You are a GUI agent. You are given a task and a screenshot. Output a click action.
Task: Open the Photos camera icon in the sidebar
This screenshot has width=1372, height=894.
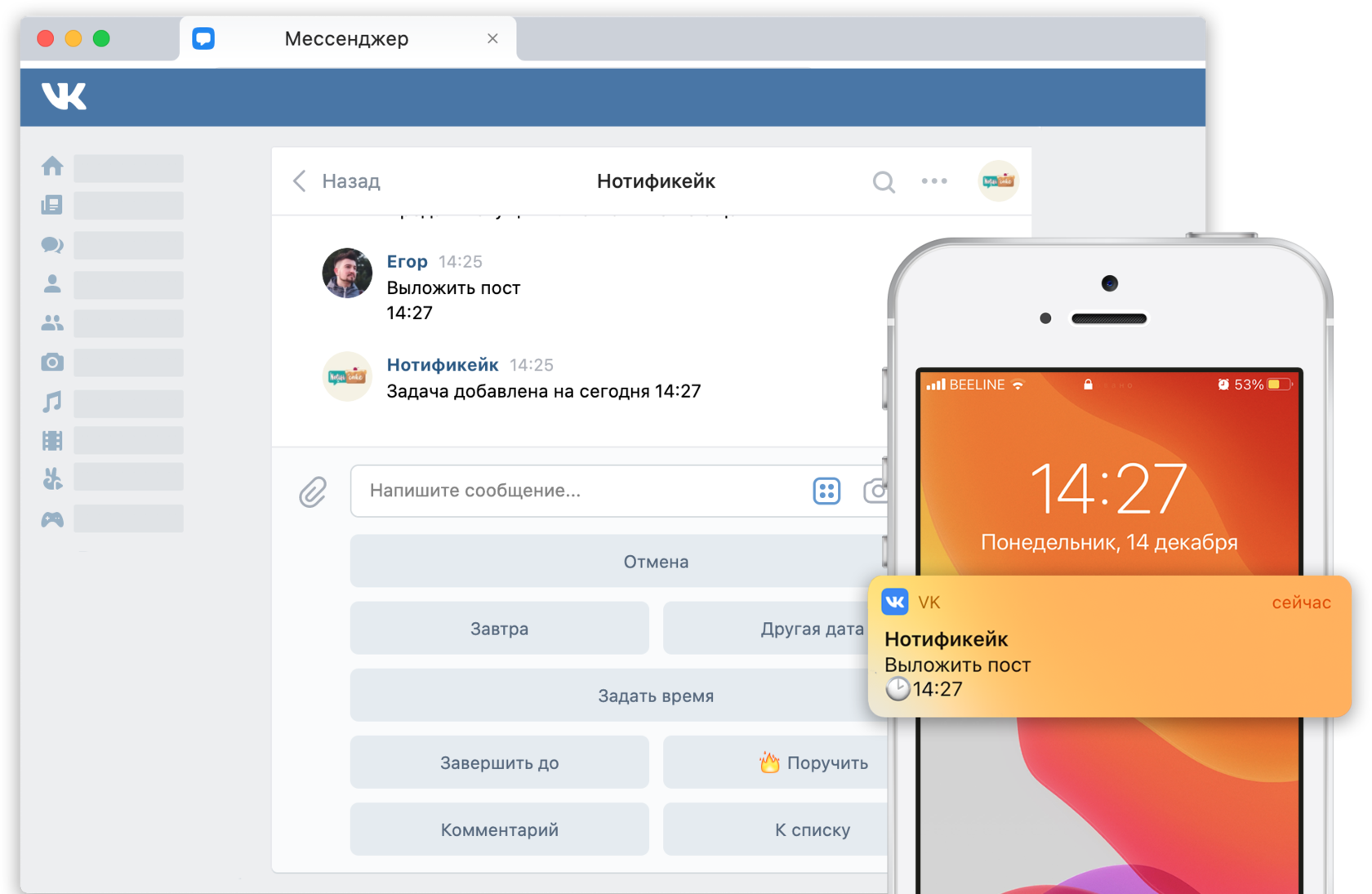(x=52, y=362)
